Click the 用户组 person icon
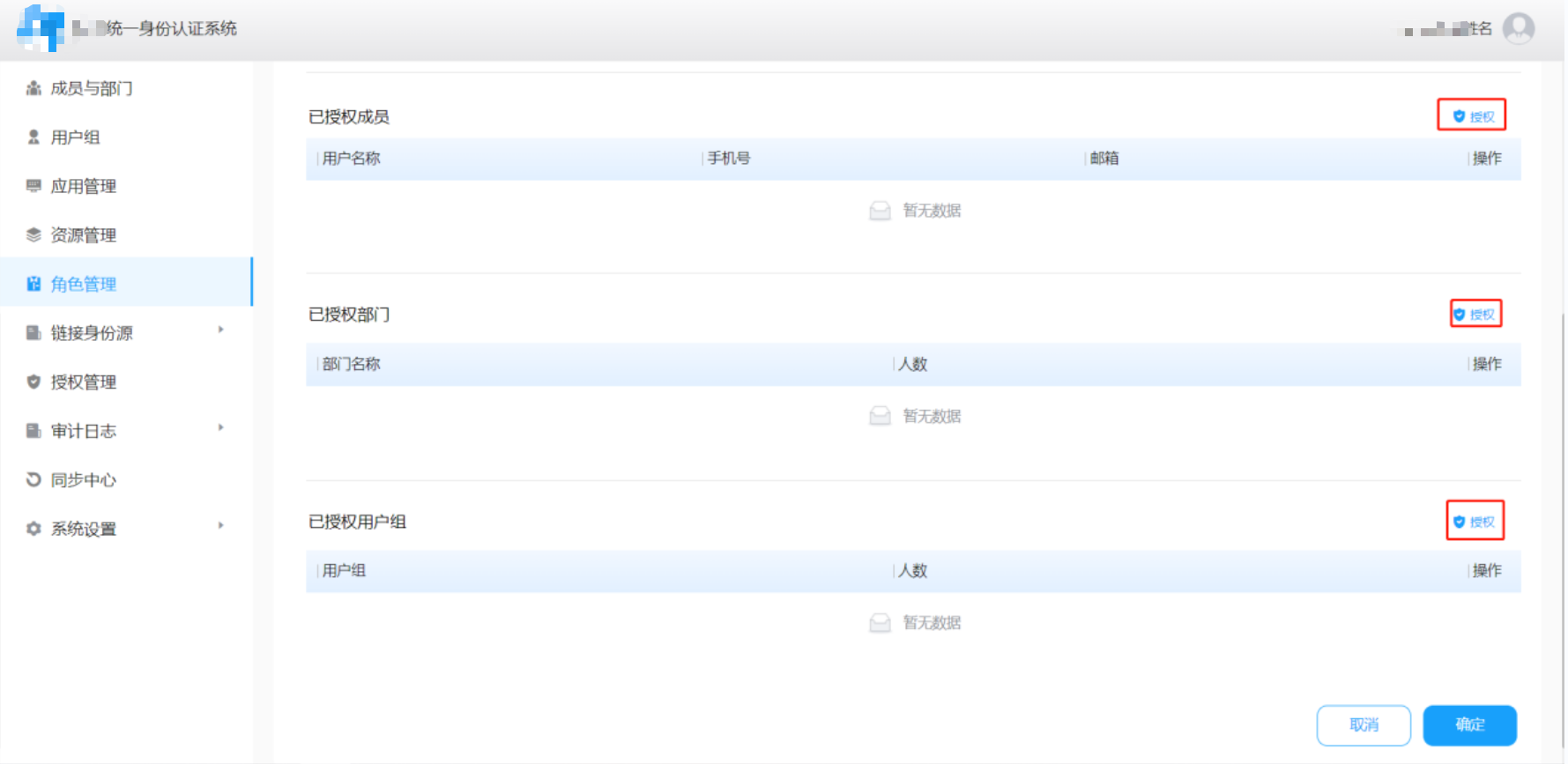 click(33, 137)
